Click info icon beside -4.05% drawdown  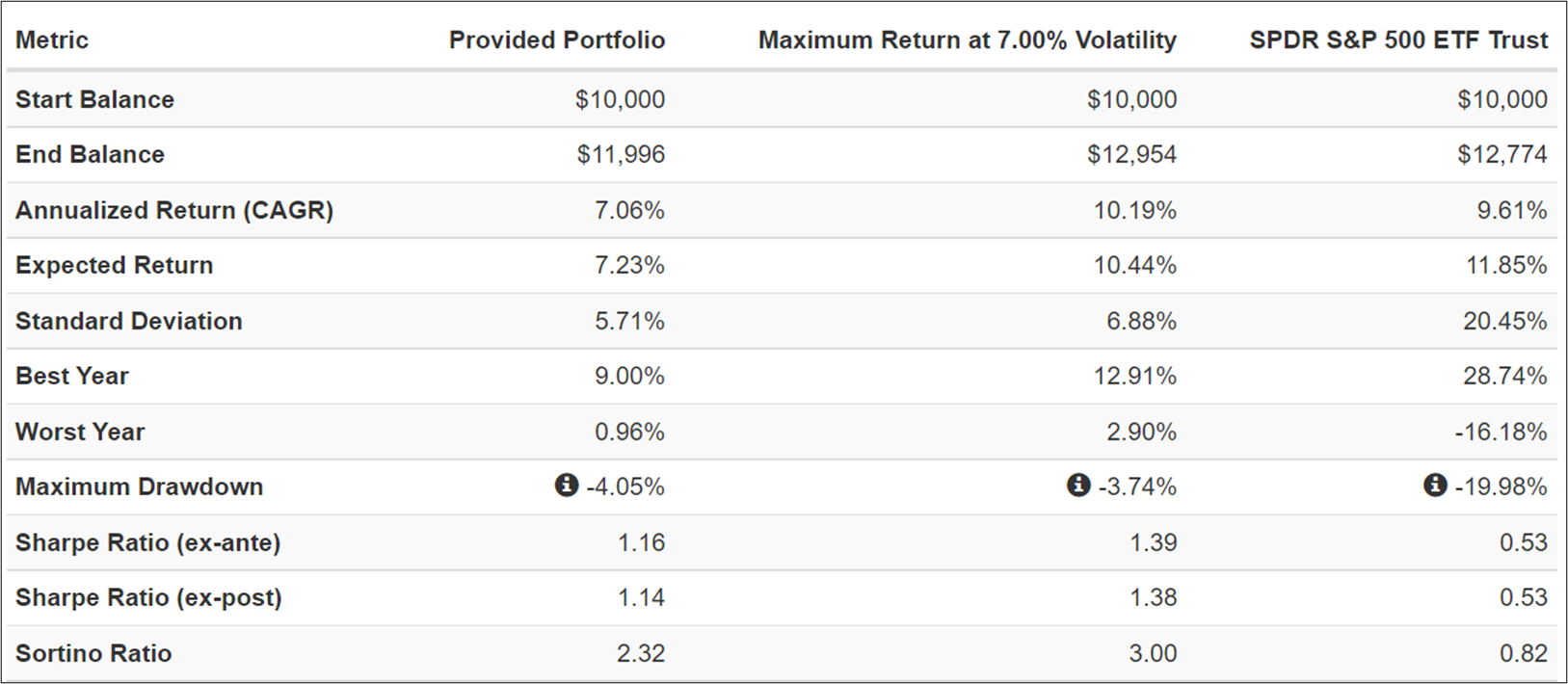567,485
